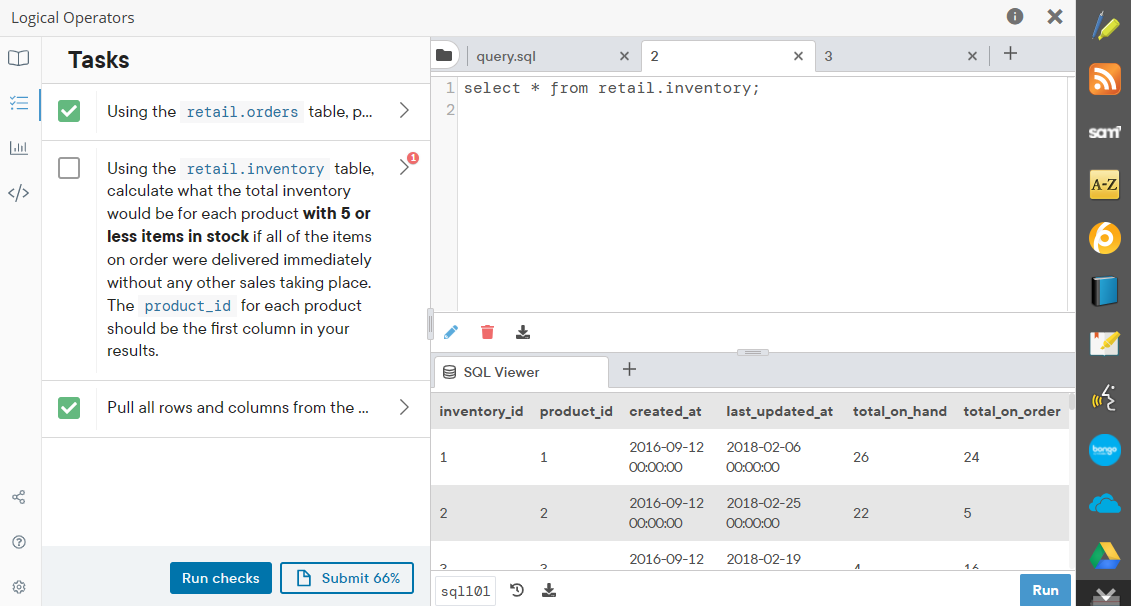The image size is (1131, 606).
Task: Click the share icon in left sidebar
Action: point(18,496)
